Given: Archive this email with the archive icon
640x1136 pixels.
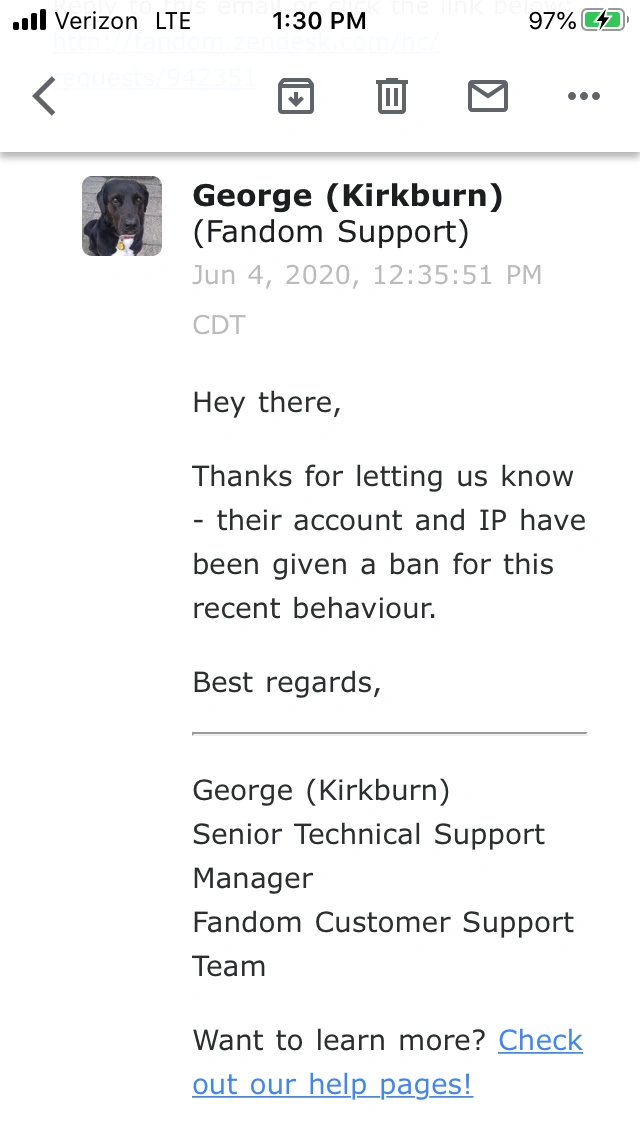Looking at the screenshot, I should point(296,96).
